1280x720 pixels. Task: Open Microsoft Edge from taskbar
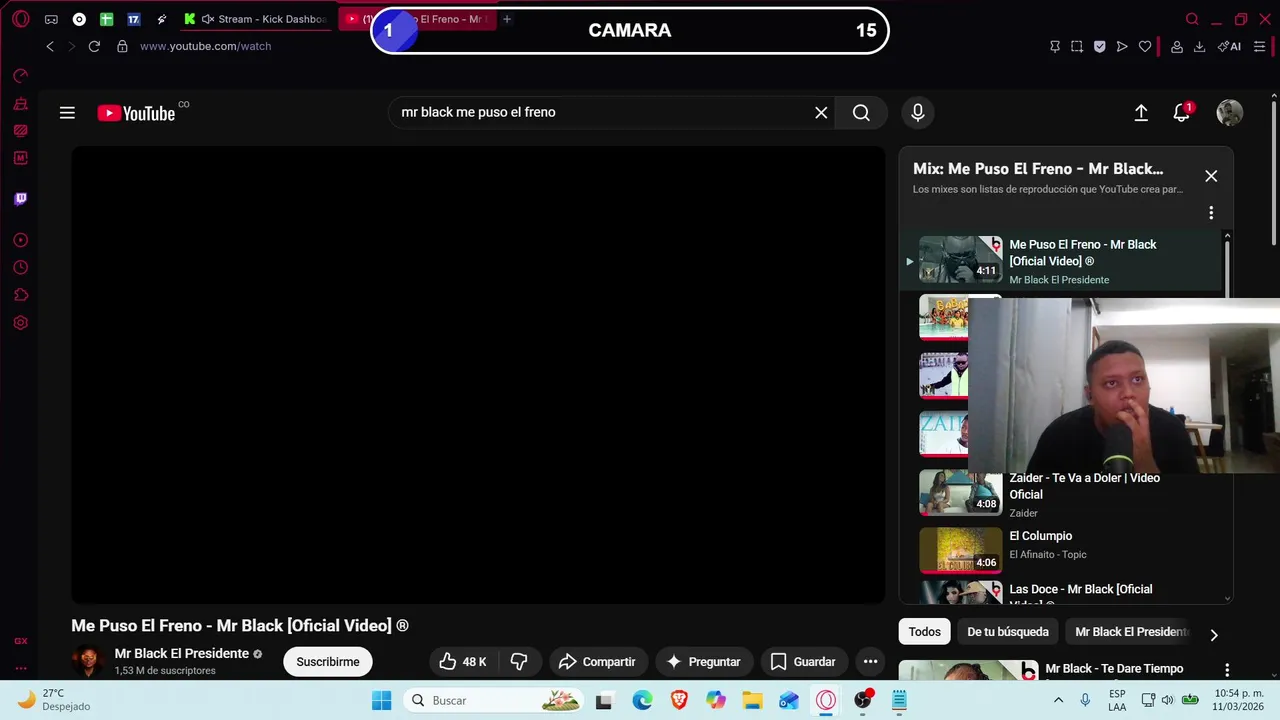click(642, 701)
